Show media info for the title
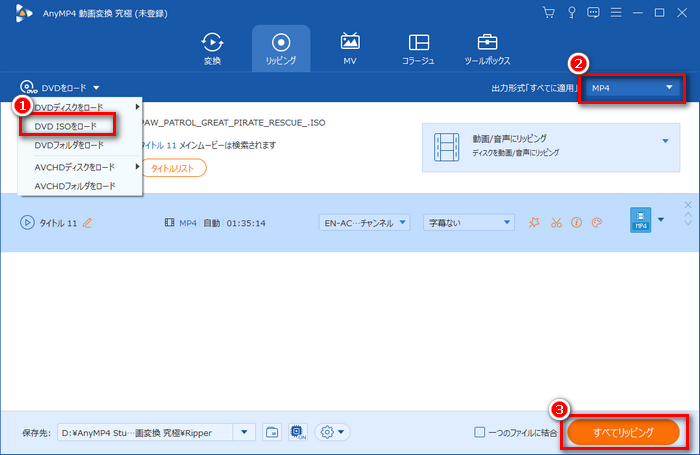The height and width of the screenshot is (455, 700). coord(576,222)
